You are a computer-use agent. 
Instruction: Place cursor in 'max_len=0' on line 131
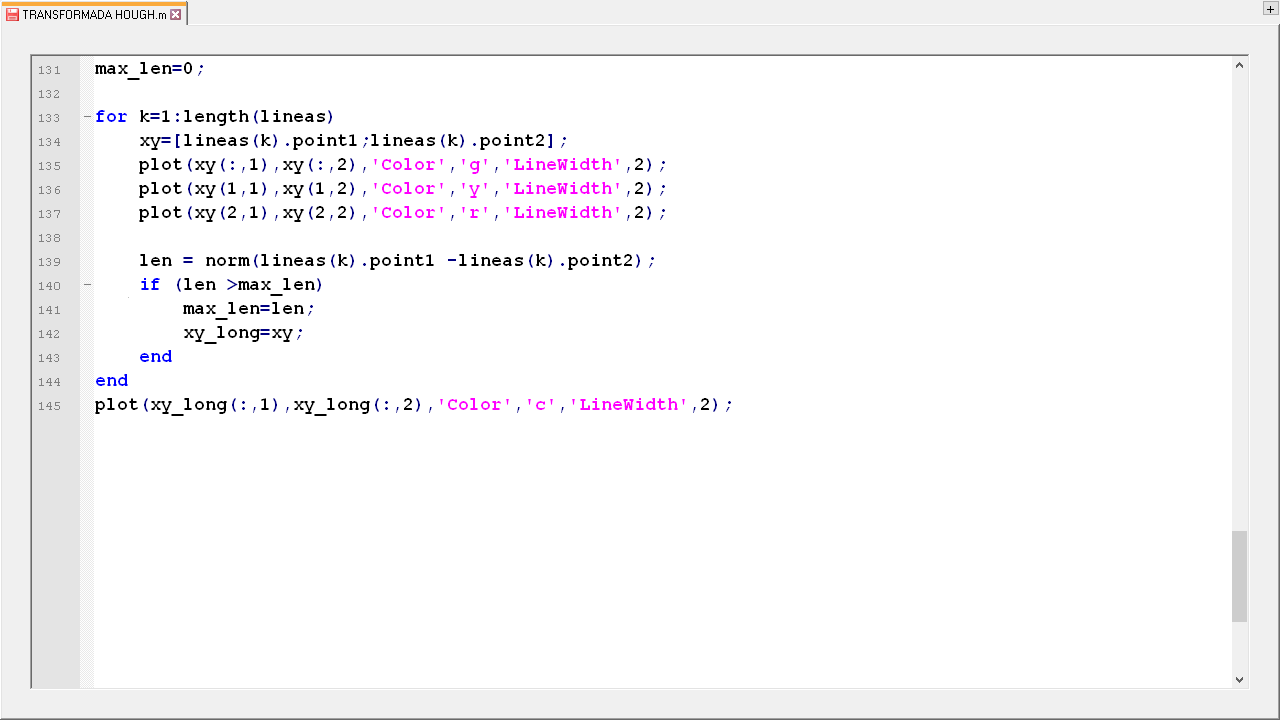(143, 69)
